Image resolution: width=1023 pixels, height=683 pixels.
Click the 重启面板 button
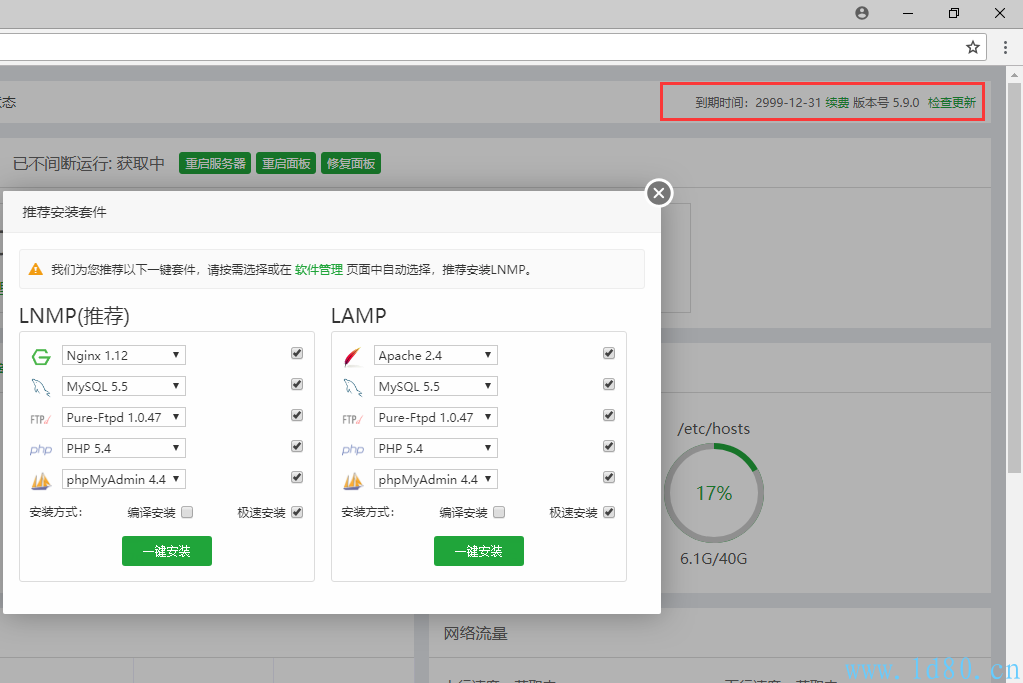tap(286, 163)
